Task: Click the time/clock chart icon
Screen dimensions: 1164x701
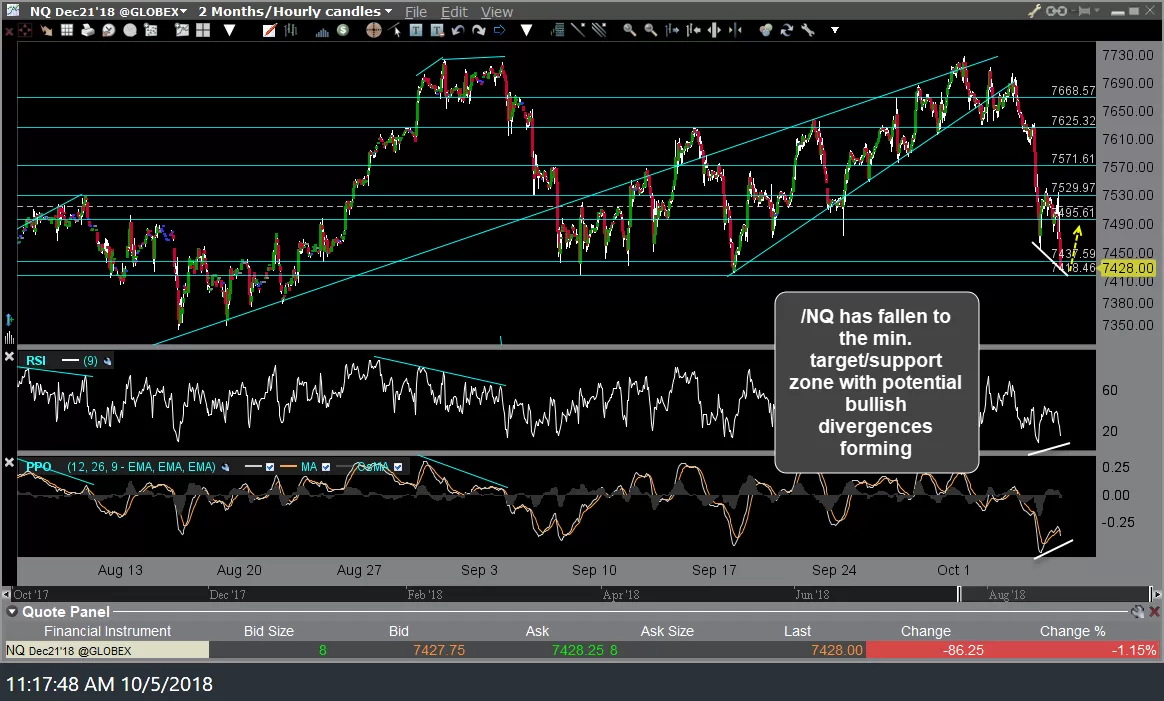Action: point(108,30)
